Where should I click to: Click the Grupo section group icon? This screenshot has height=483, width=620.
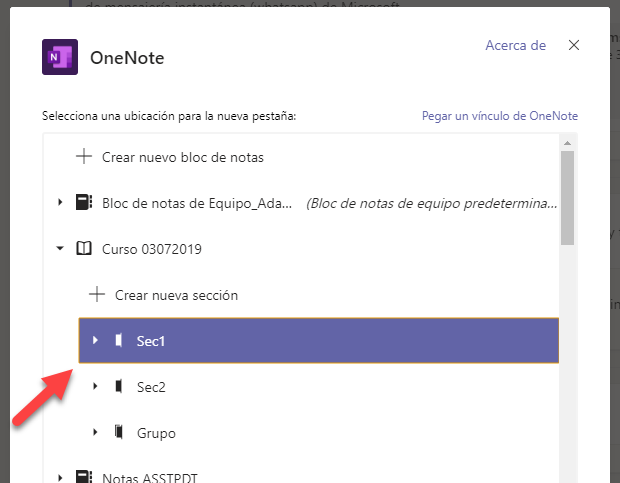pos(119,432)
